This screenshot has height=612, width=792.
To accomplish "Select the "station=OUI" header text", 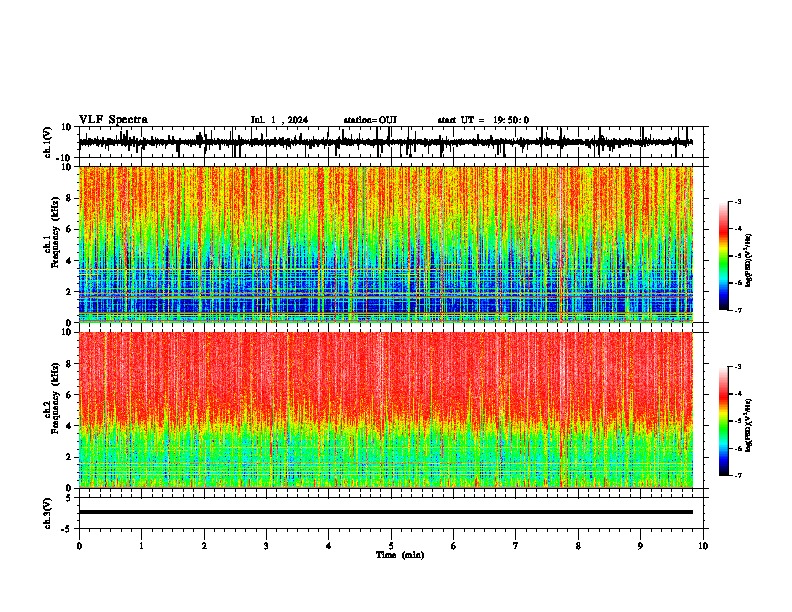I will [370, 120].
